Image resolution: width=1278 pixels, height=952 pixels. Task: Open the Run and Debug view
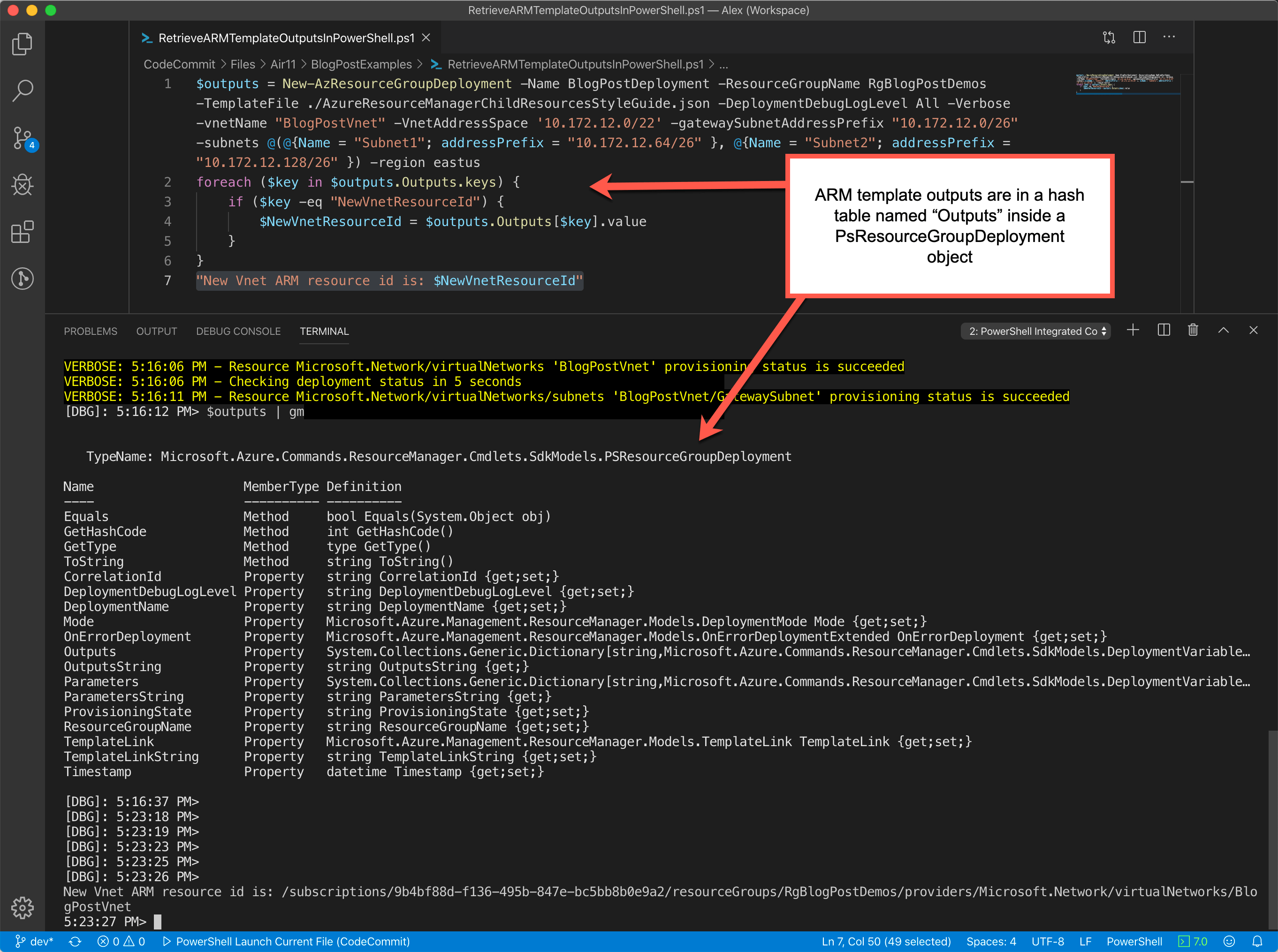pos(23,185)
